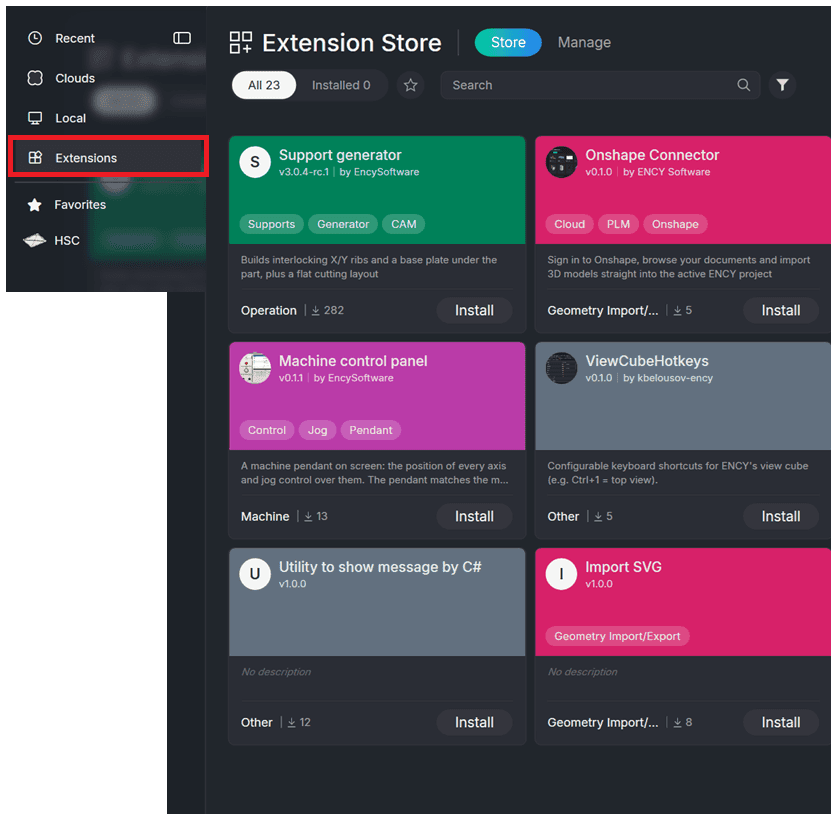Install the Support generator extension

pyautogui.click(x=475, y=310)
